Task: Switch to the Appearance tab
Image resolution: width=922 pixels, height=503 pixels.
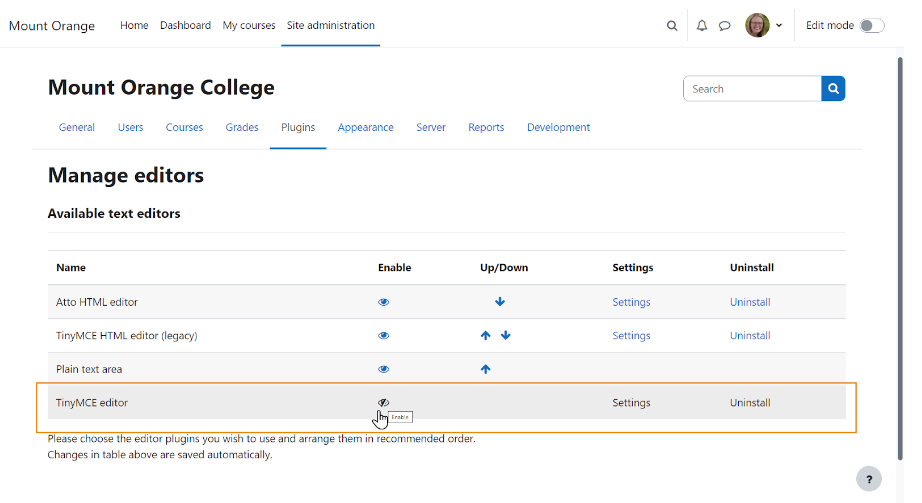Action: click(x=365, y=128)
